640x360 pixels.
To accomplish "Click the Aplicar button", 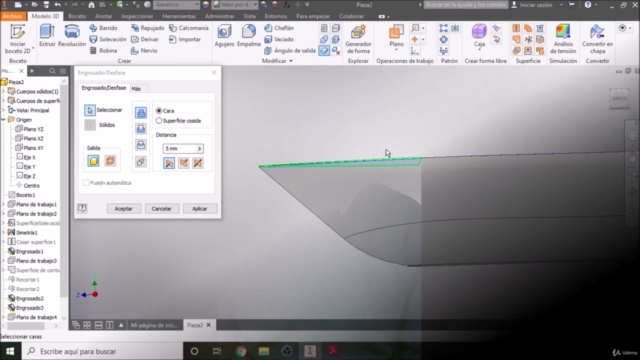I will click(200, 209).
